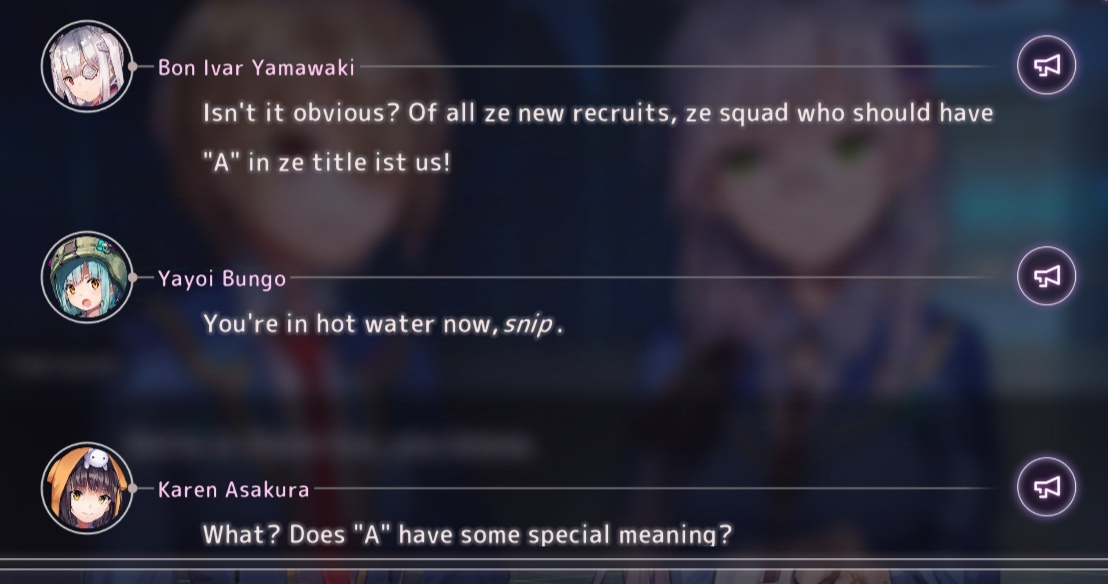Viewport: 1108px width, 584px height.
Task: Click Karen Asakura's orange hood avatar
Action: [87, 488]
